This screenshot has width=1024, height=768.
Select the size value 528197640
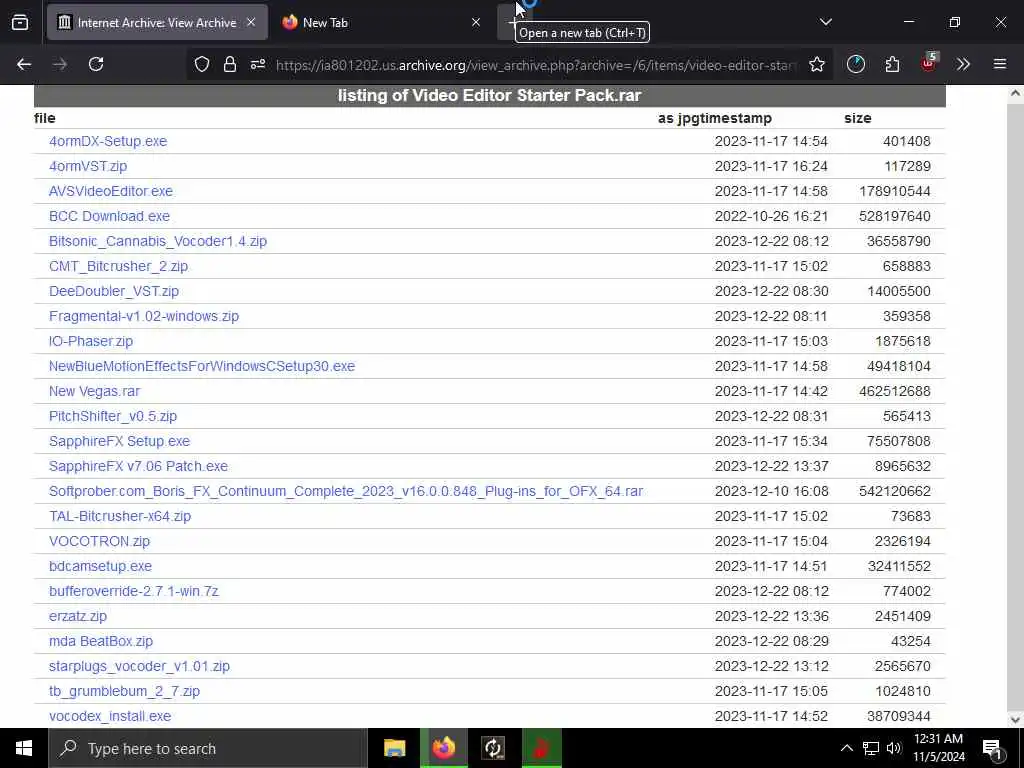[x=895, y=216]
